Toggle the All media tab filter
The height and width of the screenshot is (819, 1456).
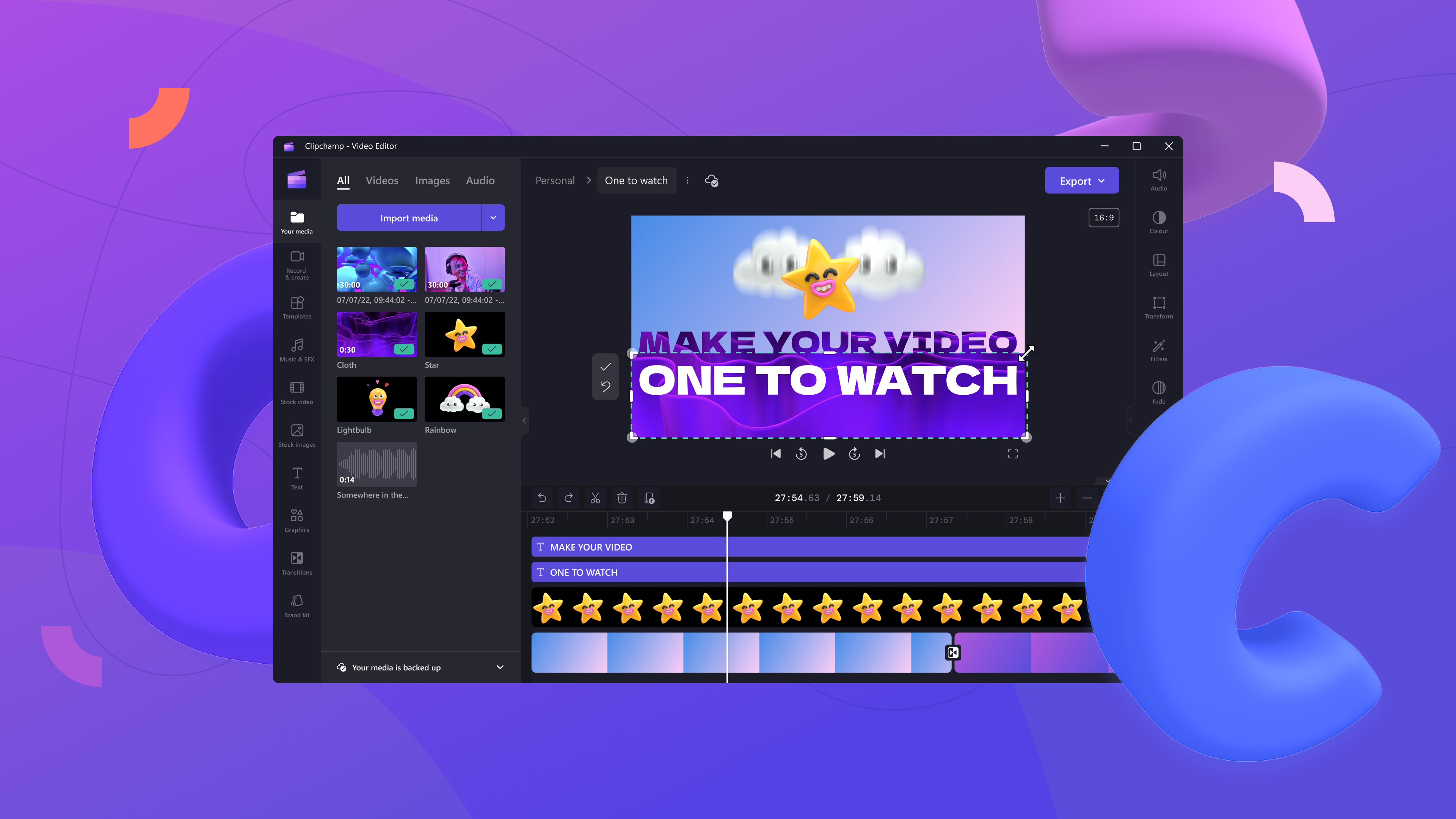point(343,181)
